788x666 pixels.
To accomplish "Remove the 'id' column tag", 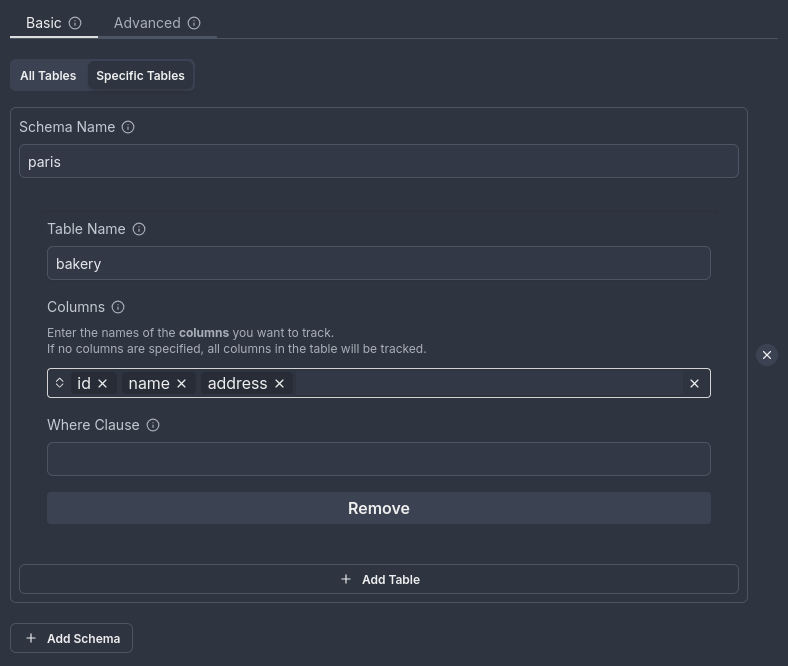I will pyautogui.click(x=102, y=384).
